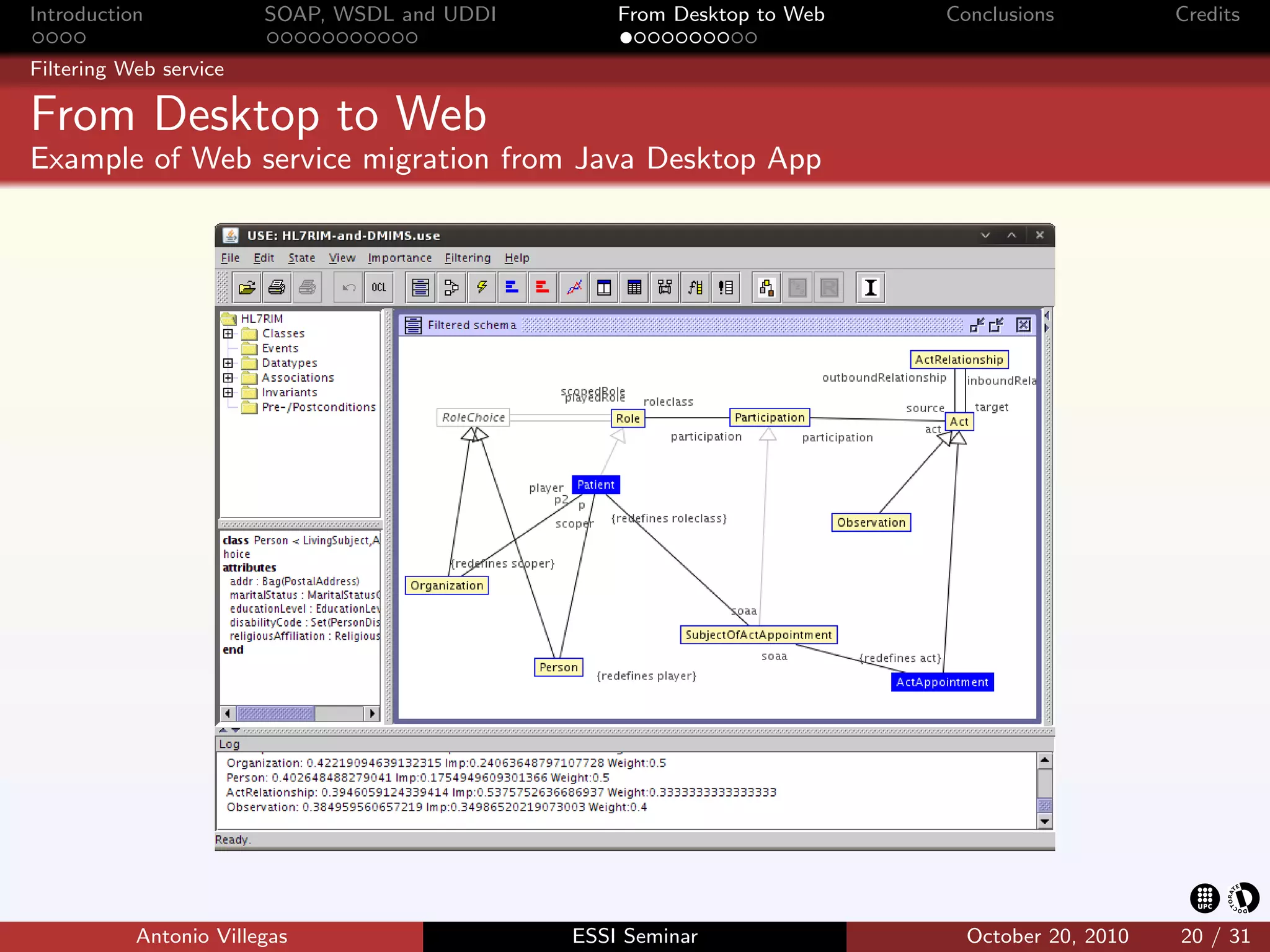Screen dimensions: 1270x952
Task: Click the Conclusions section link
Action: (1000, 14)
